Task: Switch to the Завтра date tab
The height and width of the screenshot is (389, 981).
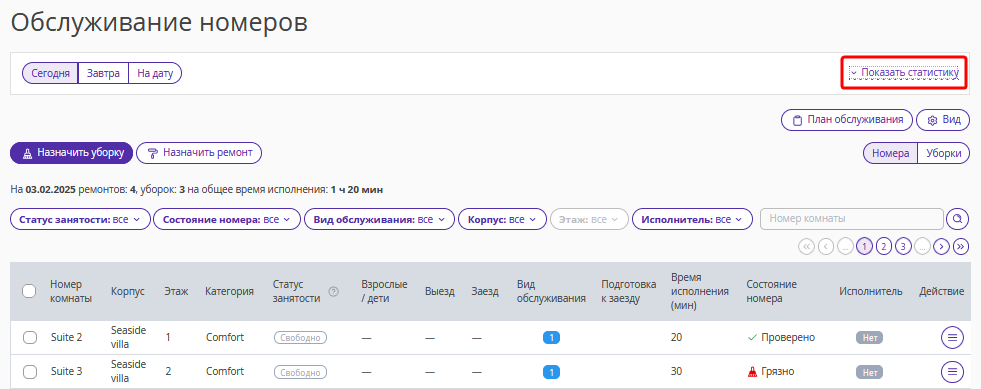Action: pyautogui.click(x=103, y=73)
